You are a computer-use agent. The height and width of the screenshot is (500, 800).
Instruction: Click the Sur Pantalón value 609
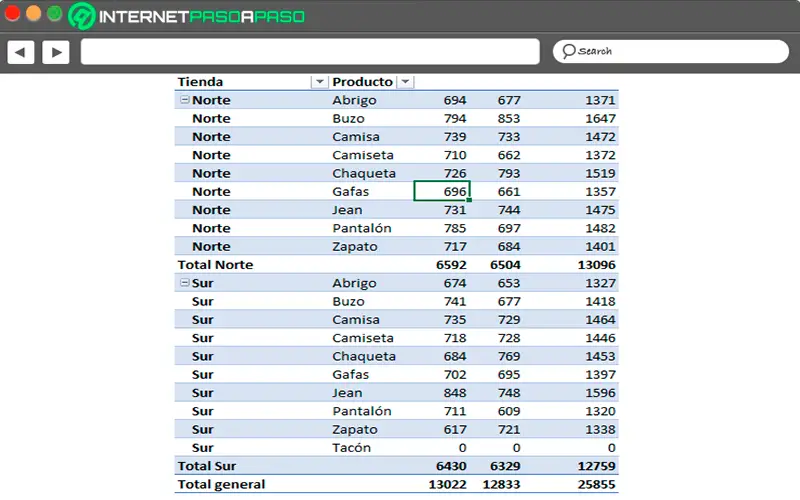pos(509,411)
